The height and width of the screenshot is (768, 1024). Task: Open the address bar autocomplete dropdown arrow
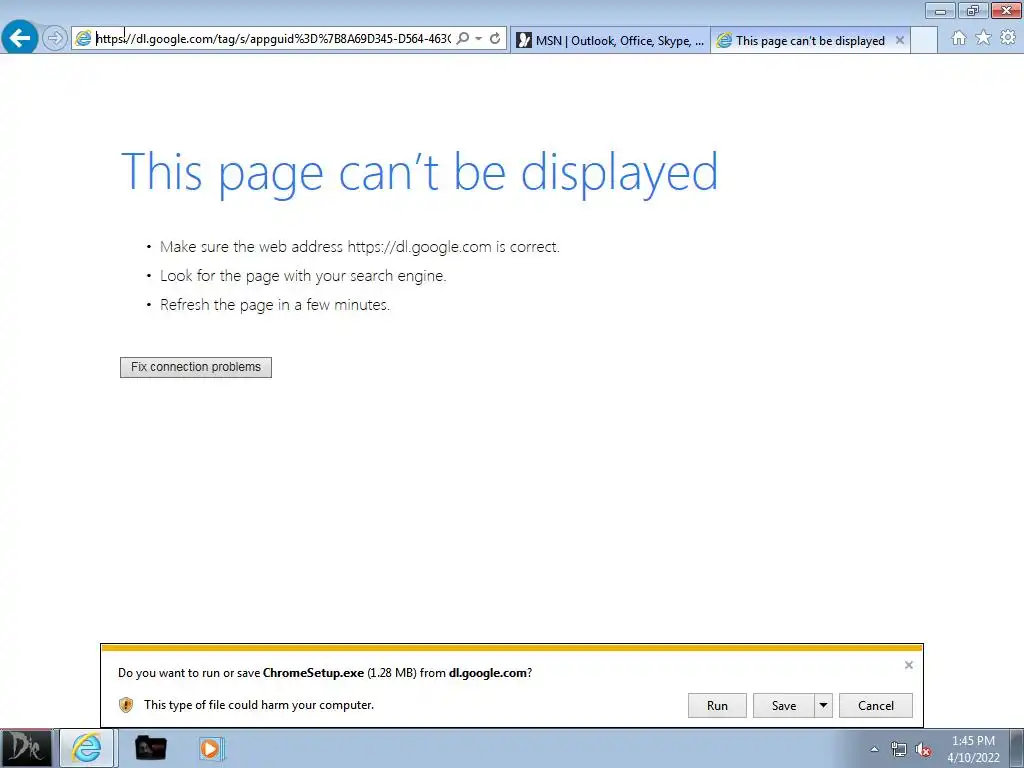pyautogui.click(x=479, y=39)
